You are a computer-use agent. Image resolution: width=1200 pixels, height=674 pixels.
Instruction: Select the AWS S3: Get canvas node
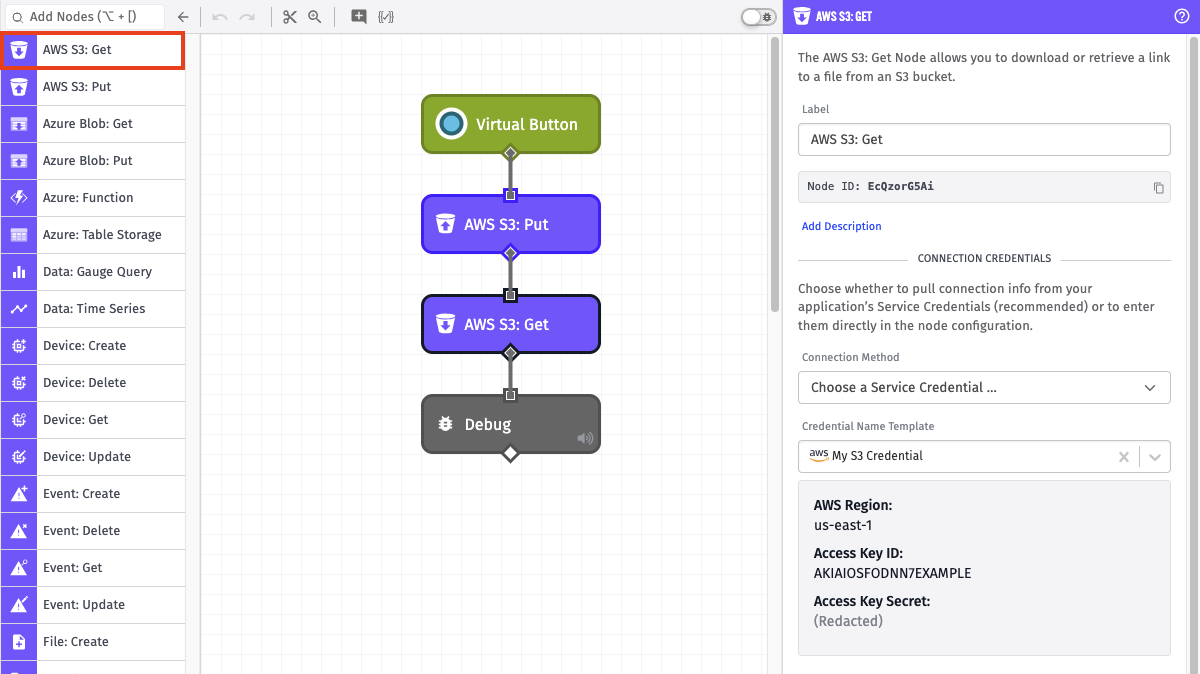tap(511, 324)
